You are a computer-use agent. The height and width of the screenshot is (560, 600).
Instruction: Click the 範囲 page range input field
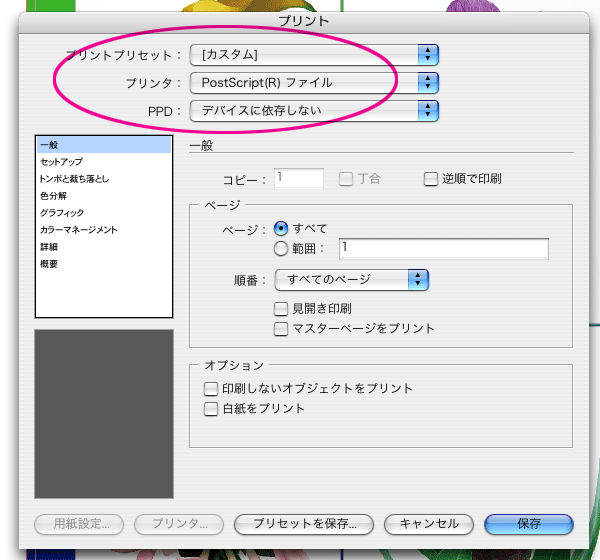[x=444, y=249]
